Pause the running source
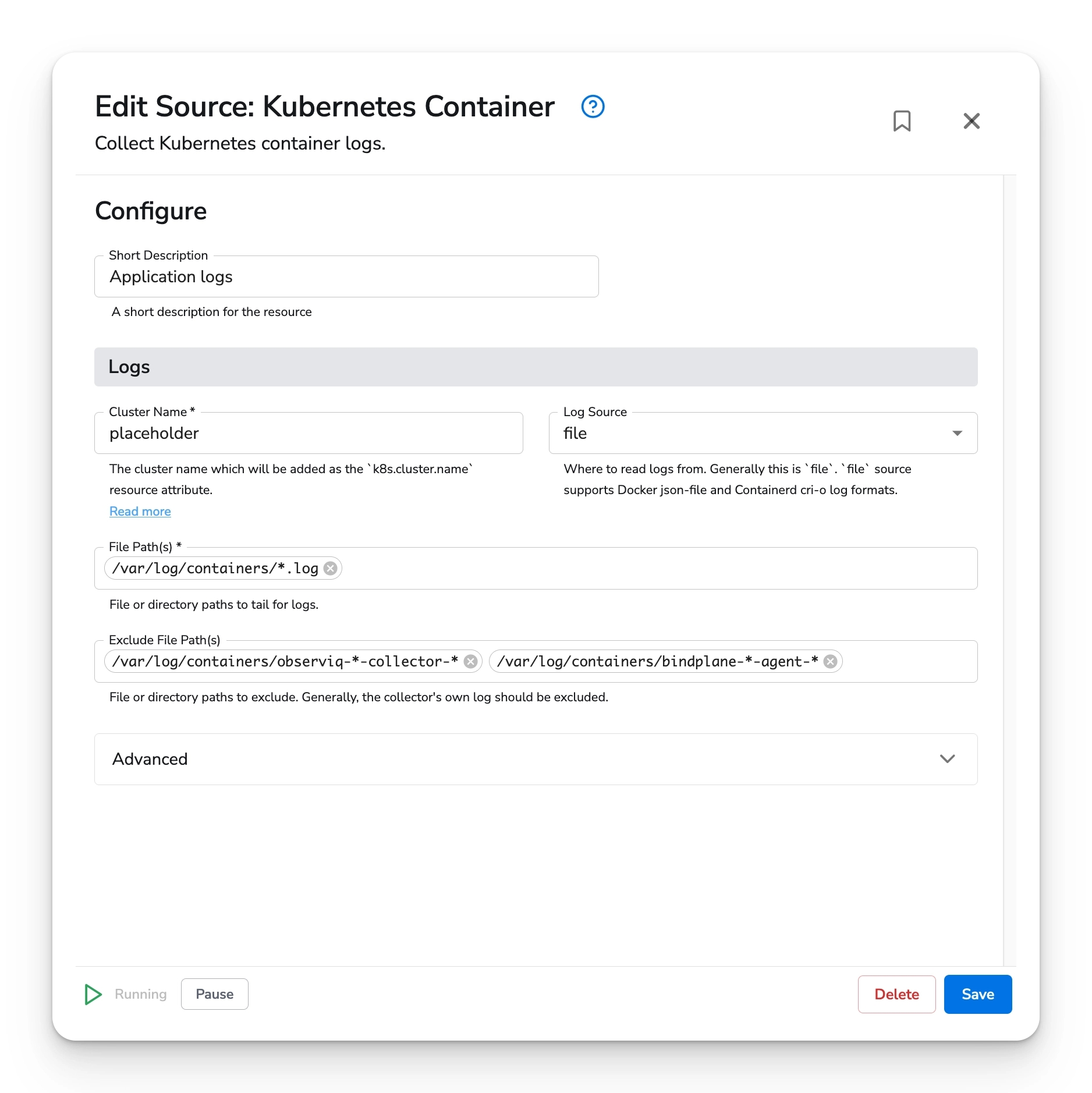 (x=214, y=994)
